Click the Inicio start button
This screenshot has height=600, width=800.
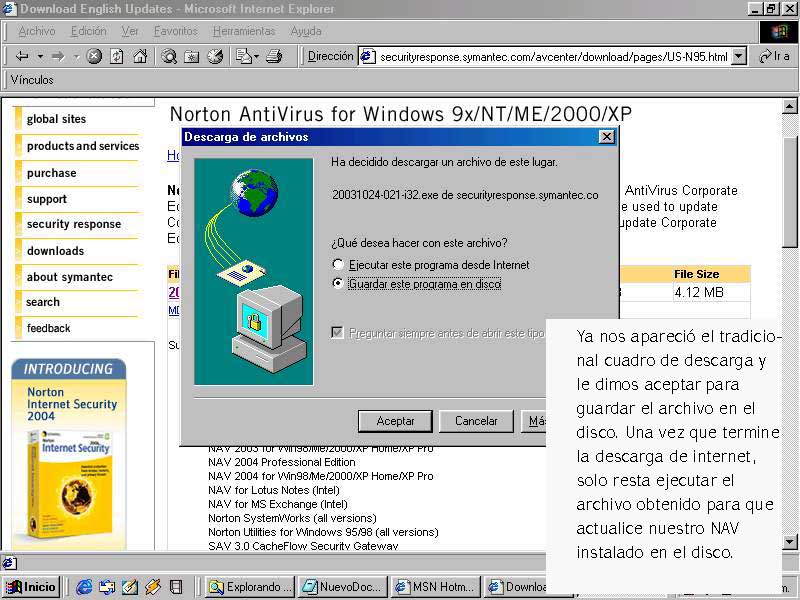click(x=31, y=587)
